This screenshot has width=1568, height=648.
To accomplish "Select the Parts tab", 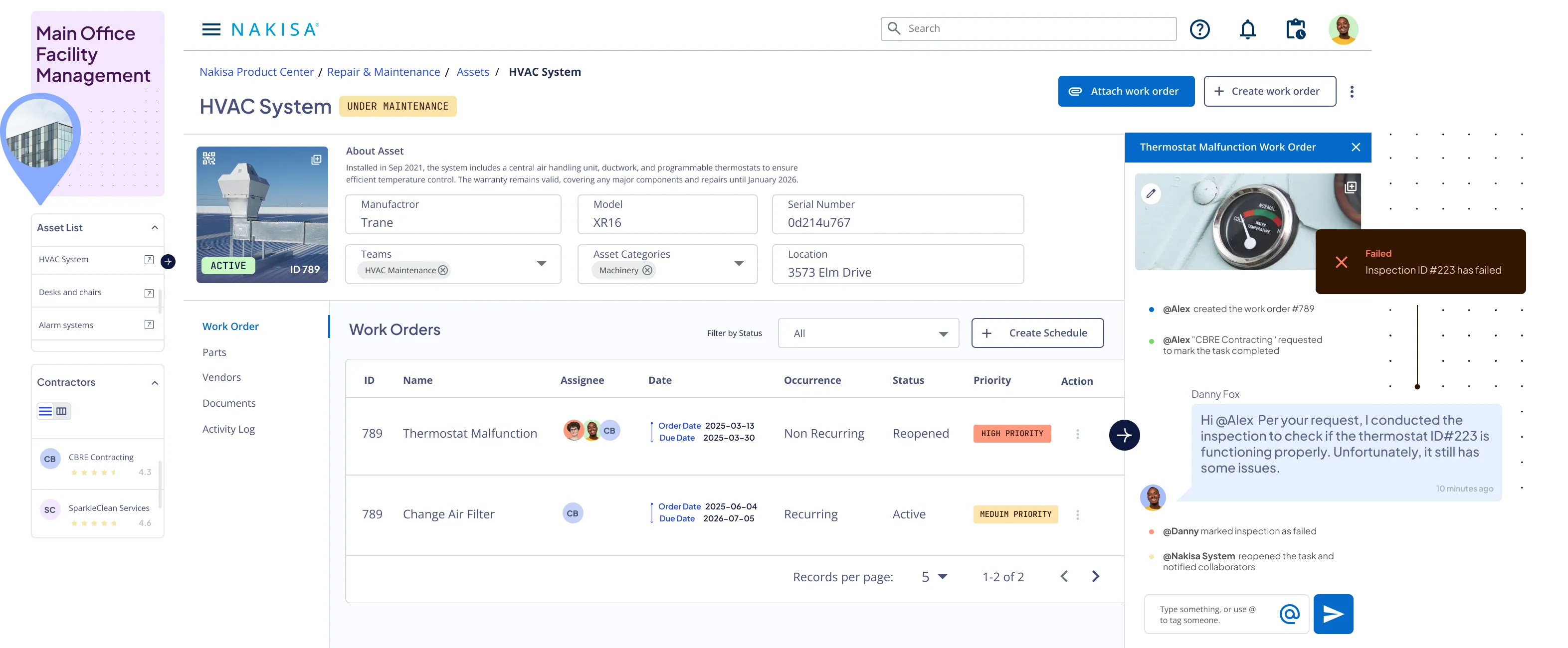I will click(x=213, y=352).
